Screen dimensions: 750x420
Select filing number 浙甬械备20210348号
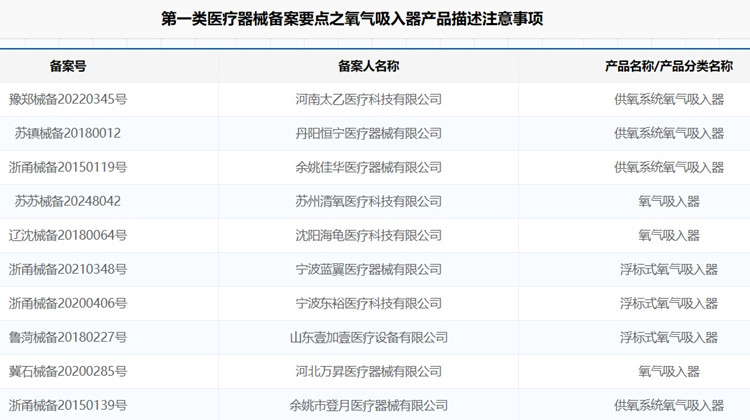pos(68,270)
